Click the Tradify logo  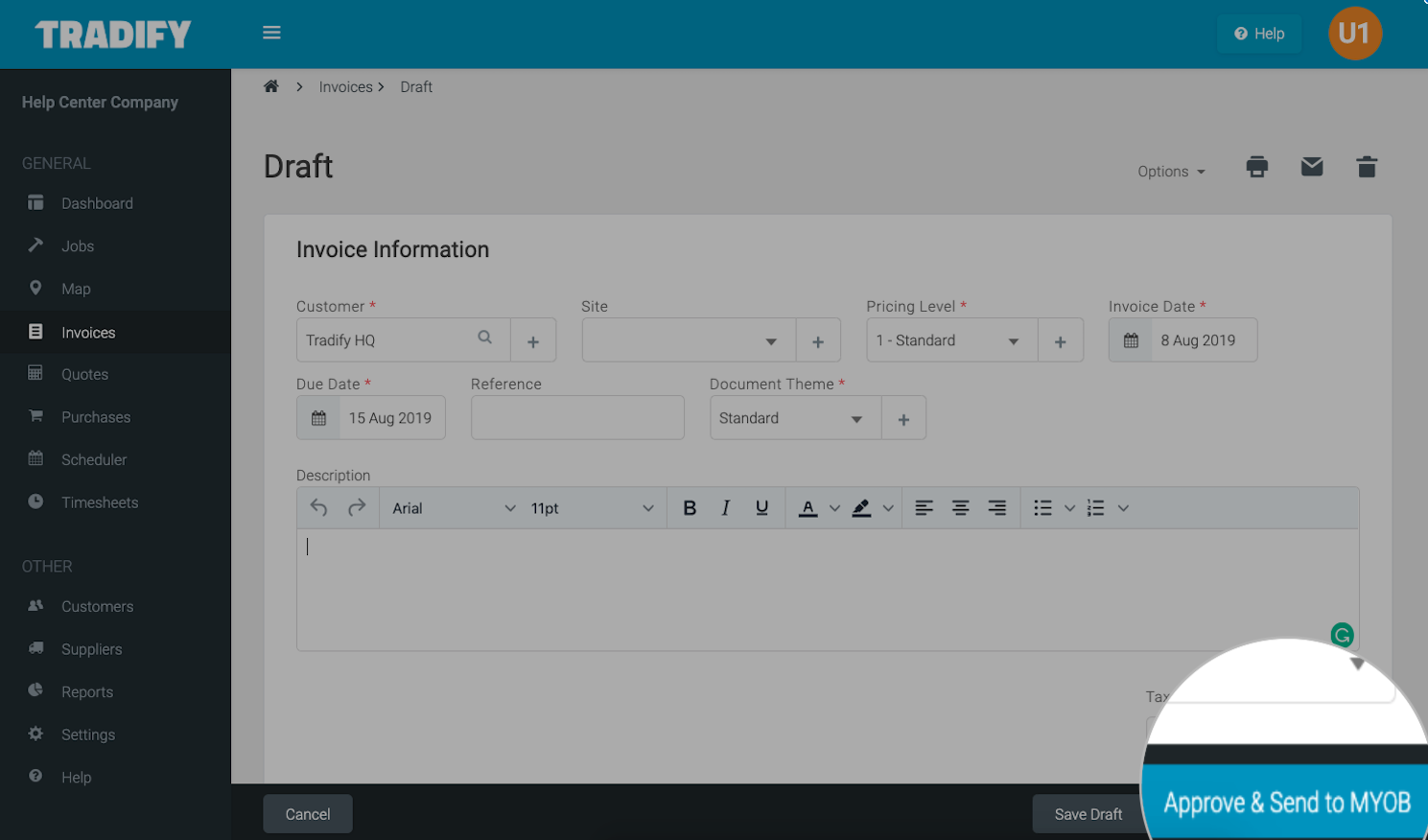(x=113, y=35)
